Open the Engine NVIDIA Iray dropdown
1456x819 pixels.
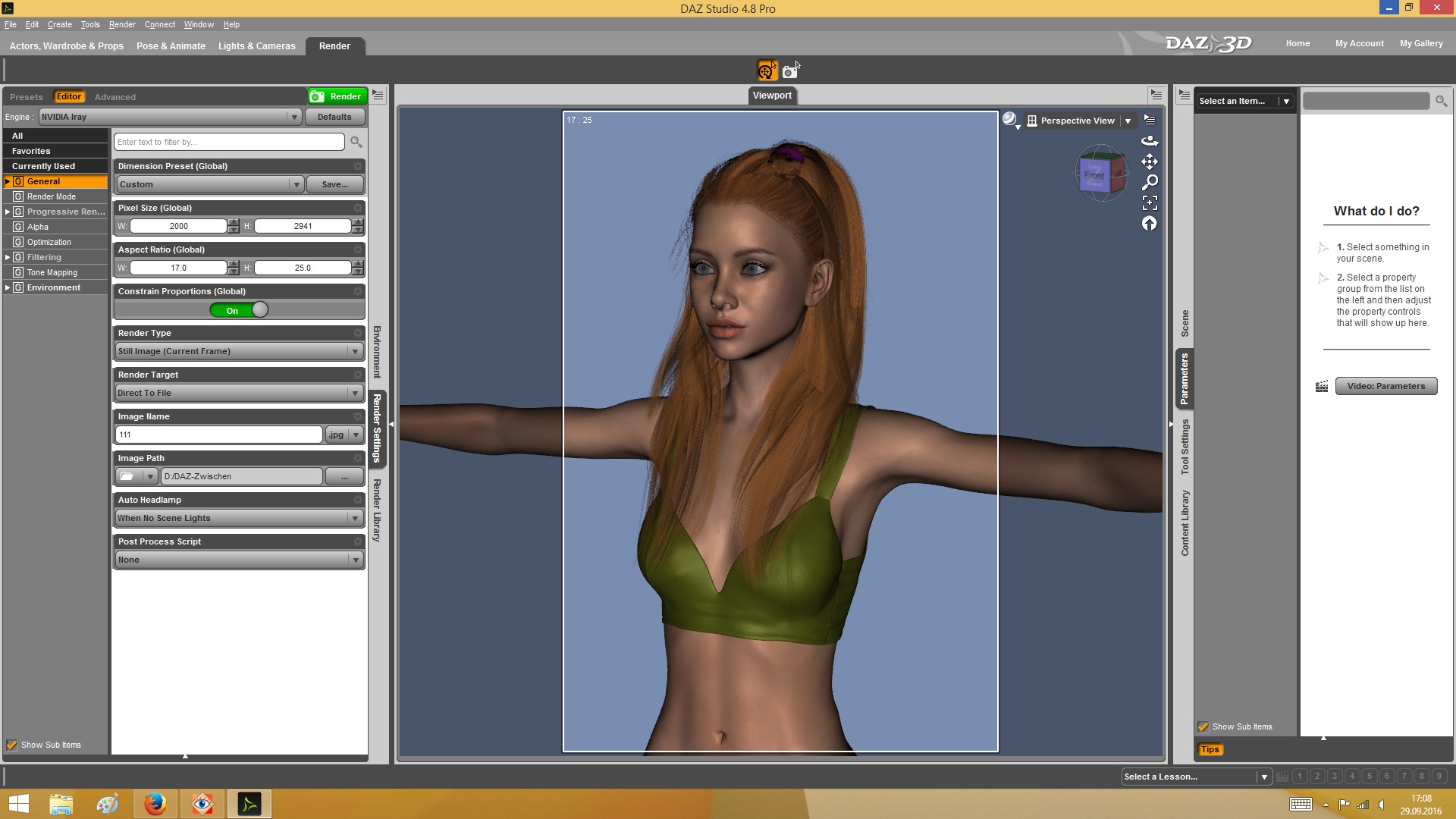click(x=171, y=117)
